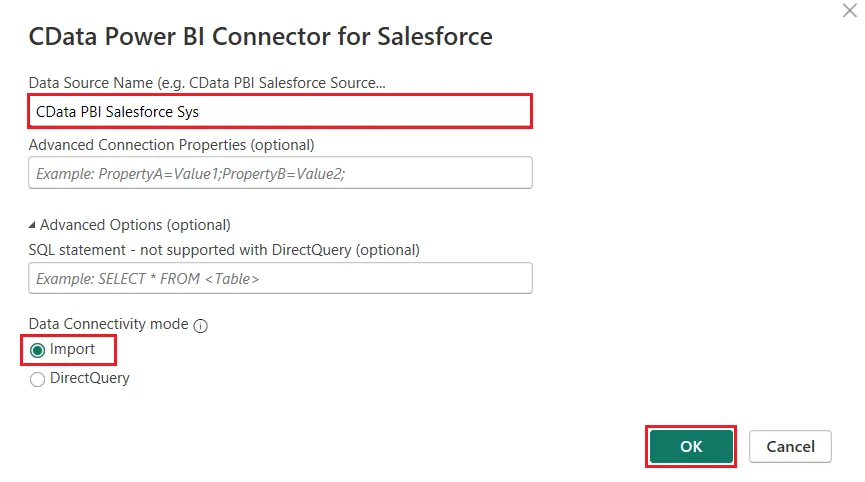
Task: Select the Import radio button
Action: point(38,350)
